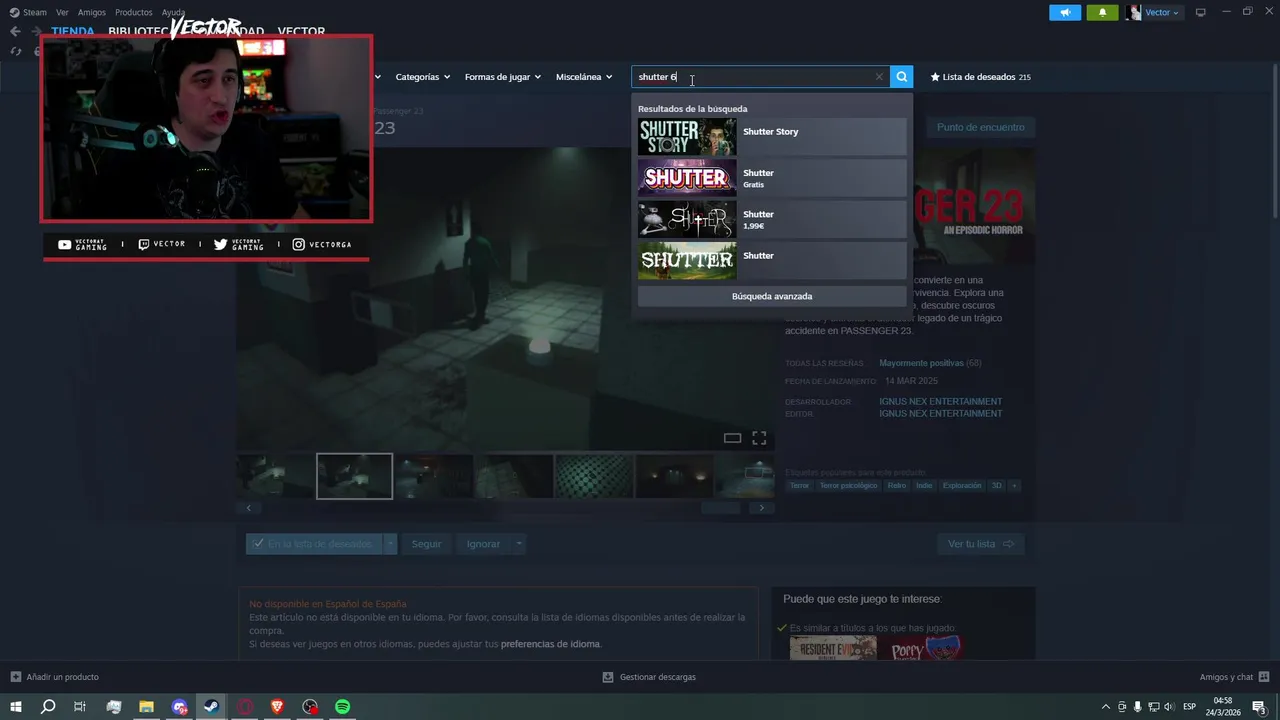The height and width of the screenshot is (720, 1280).
Task: Open Búsqueda avanzada
Action: point(772,296)
